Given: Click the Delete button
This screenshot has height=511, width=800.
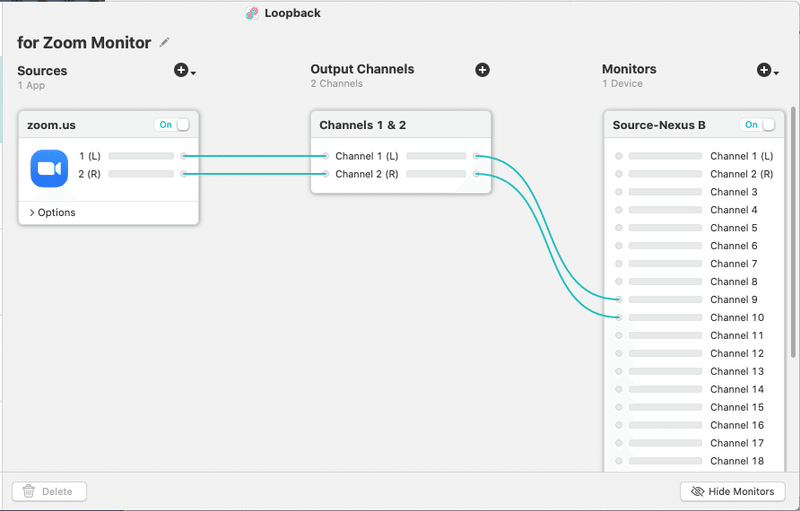Looking at the screenshot, I should point(50,492).
